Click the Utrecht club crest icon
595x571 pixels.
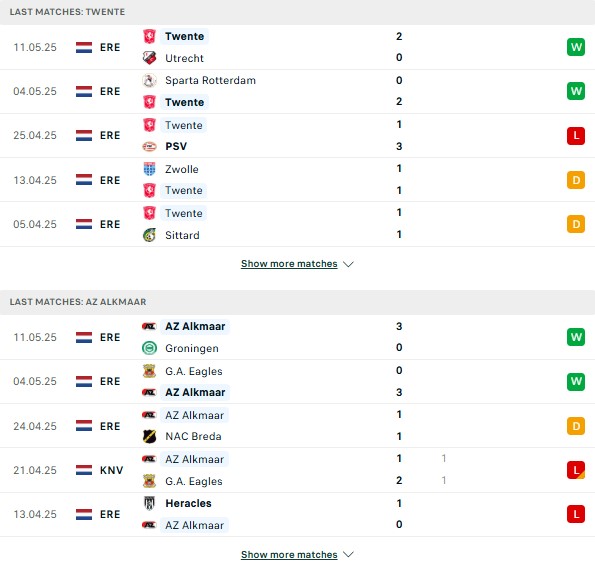tap(150, 58)
